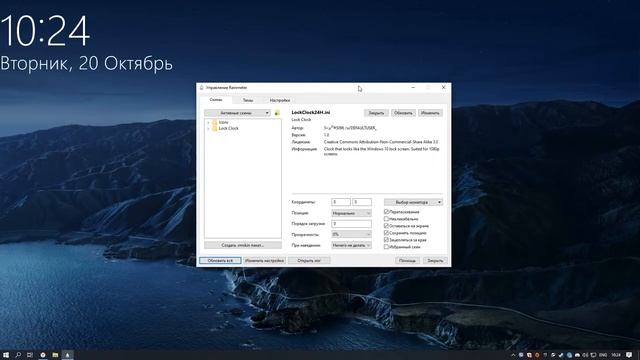Click the Порядок загрузки input field

click(351, 224)
